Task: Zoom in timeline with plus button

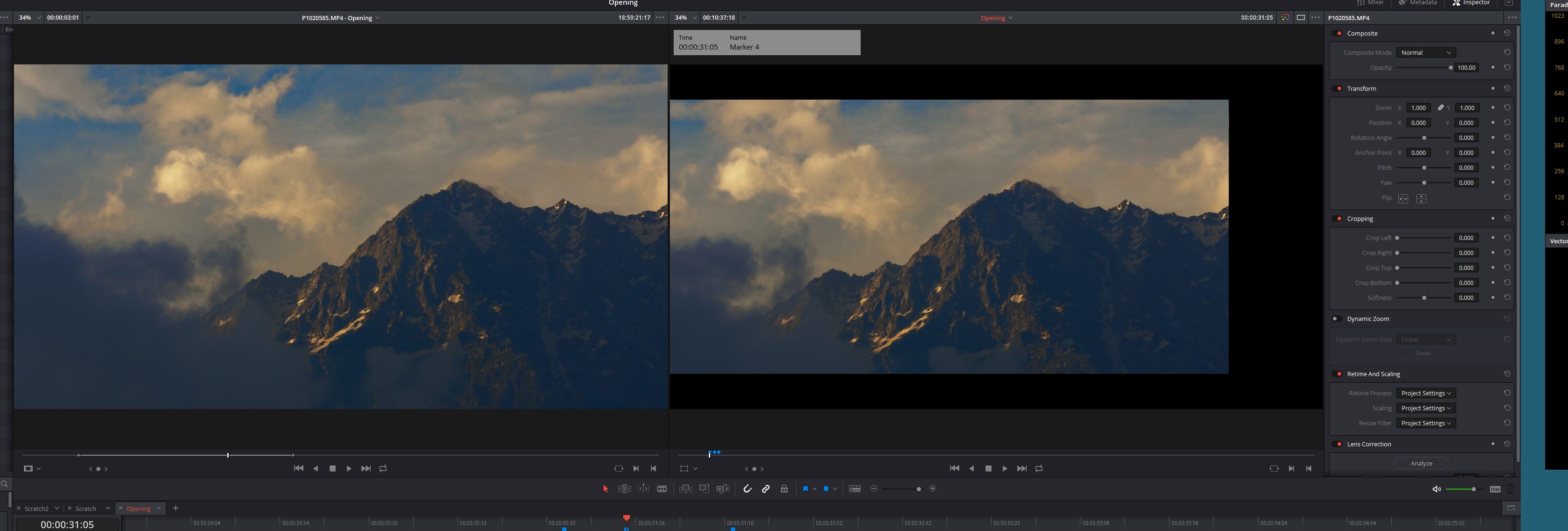Action: pyautogui.click(x=933, y=489)
